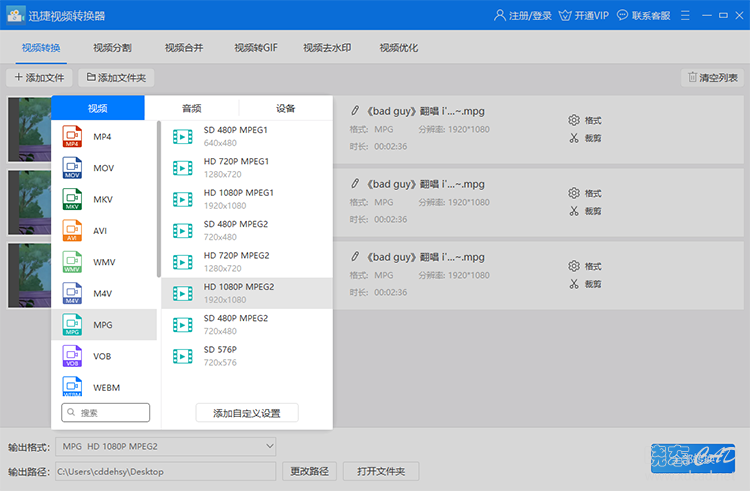The image size is (750, 491).
Task: Click pencil rename icon of third file
Action: click(355, 257)
